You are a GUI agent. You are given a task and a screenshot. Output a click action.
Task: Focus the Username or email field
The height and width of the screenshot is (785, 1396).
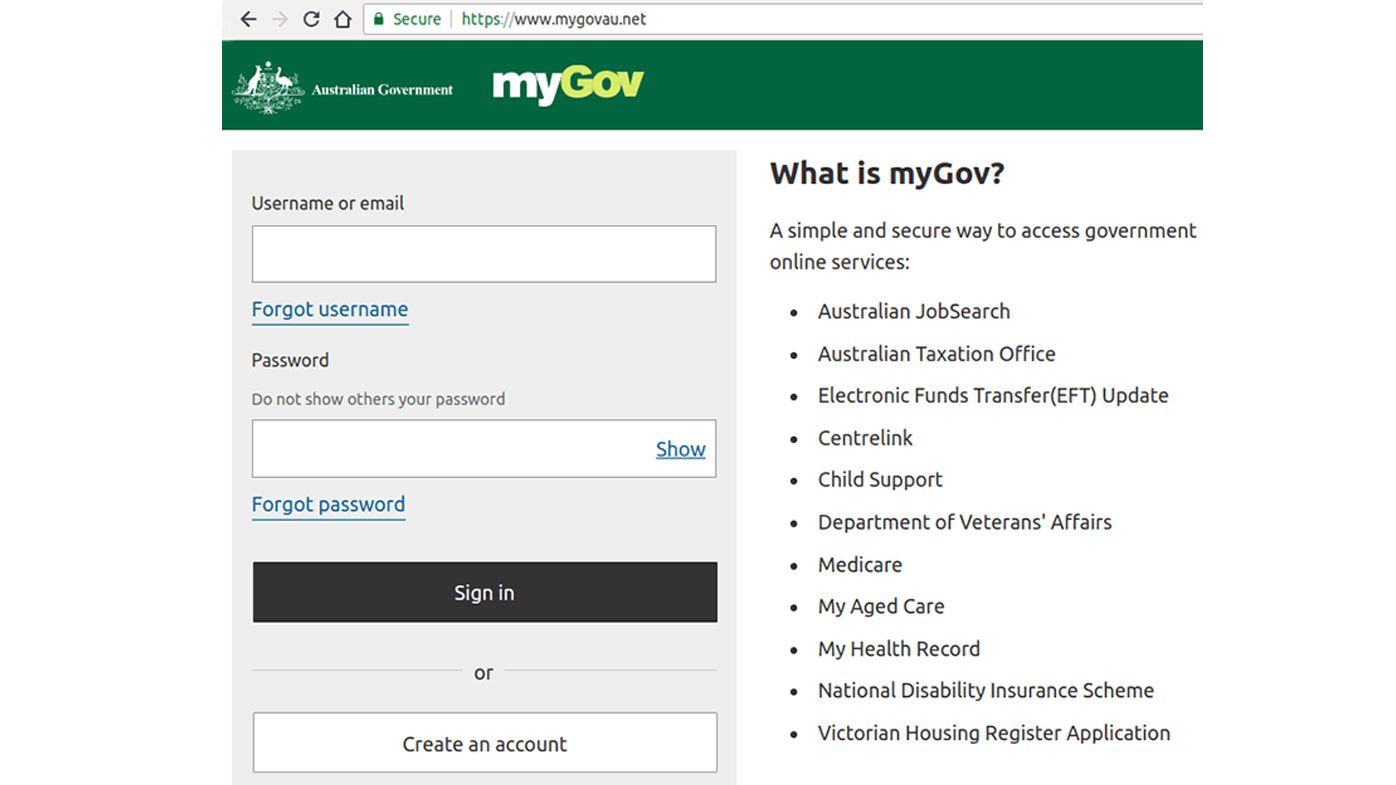484,254
